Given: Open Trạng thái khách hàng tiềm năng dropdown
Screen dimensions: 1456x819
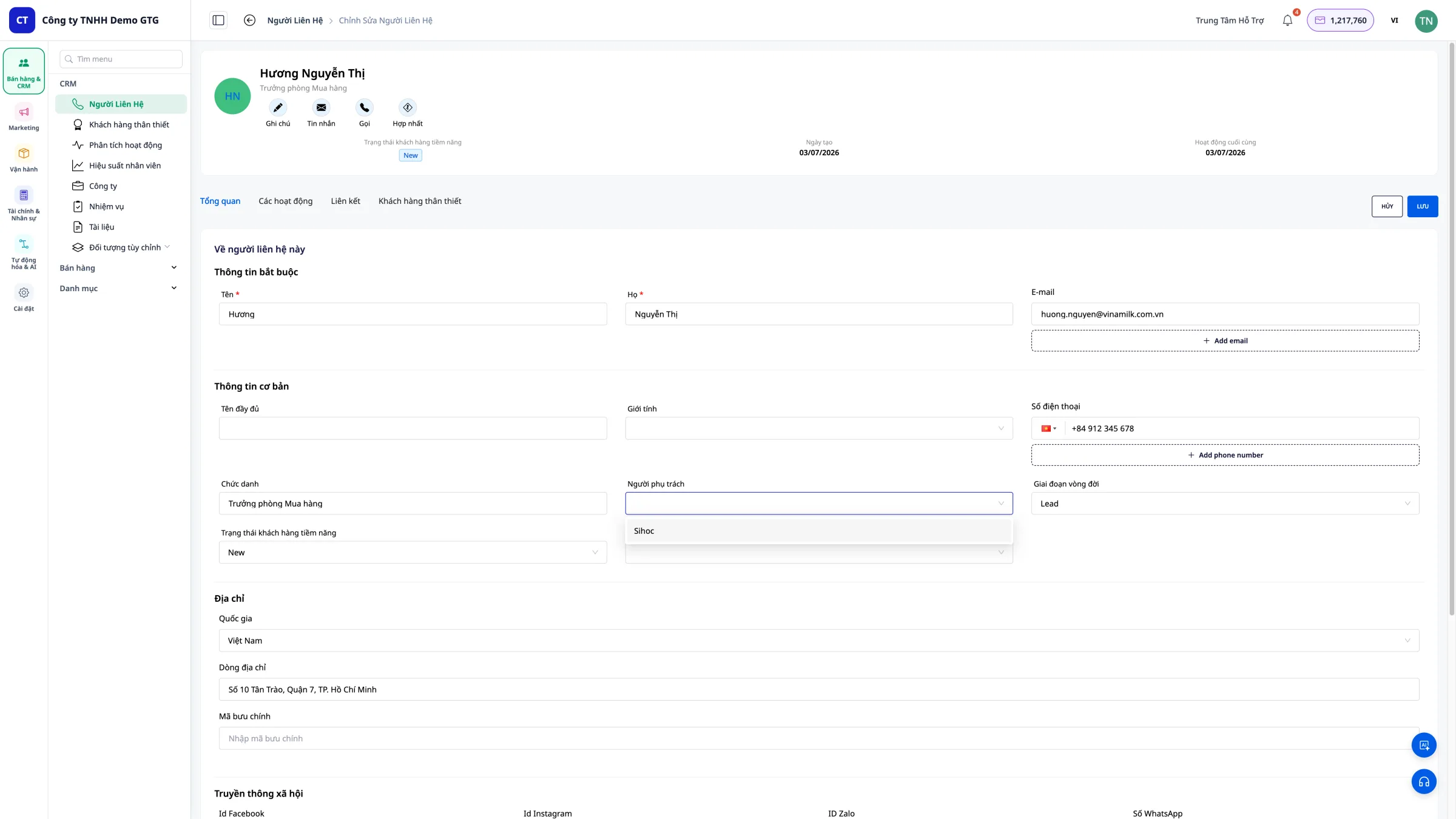Looking at the screenshot, I should point(413,553).
